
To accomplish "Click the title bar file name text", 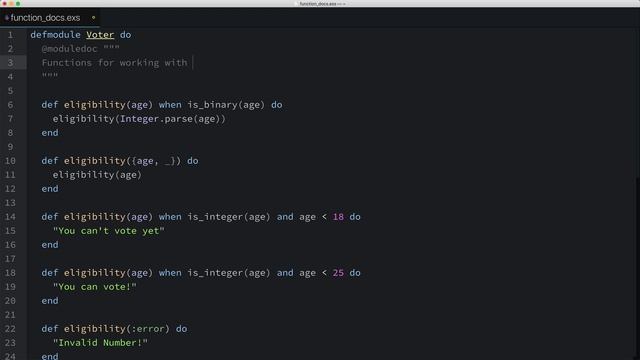I will pos(322,4).
